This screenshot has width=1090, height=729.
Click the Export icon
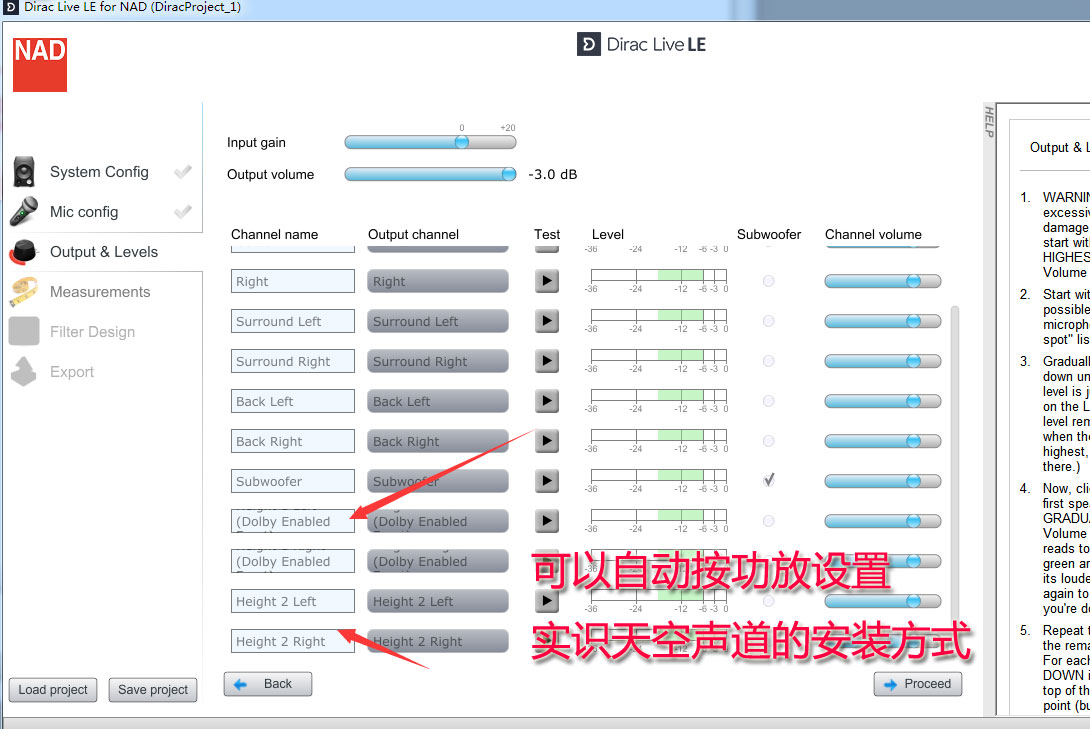pyautogui.click(x=23, y=371)
